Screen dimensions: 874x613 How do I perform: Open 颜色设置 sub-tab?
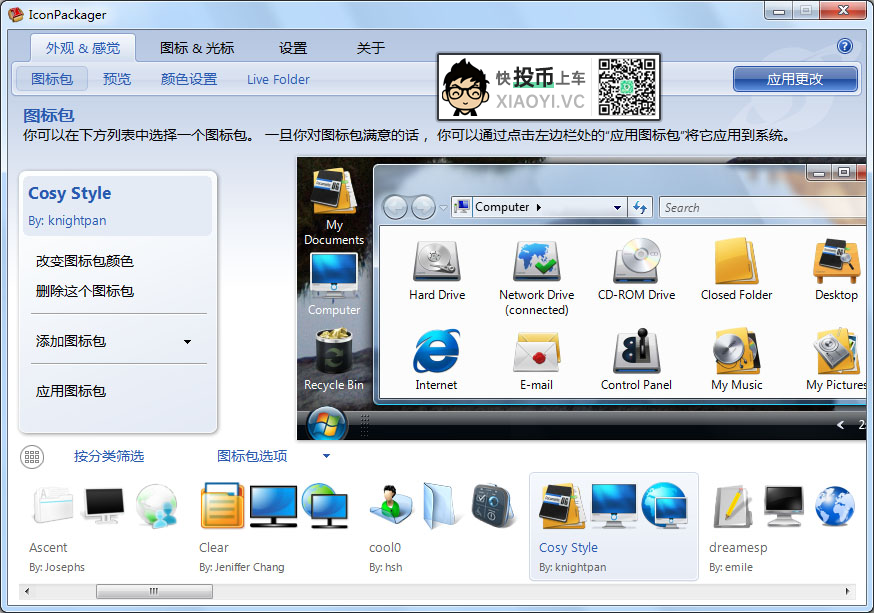point(189,79)
